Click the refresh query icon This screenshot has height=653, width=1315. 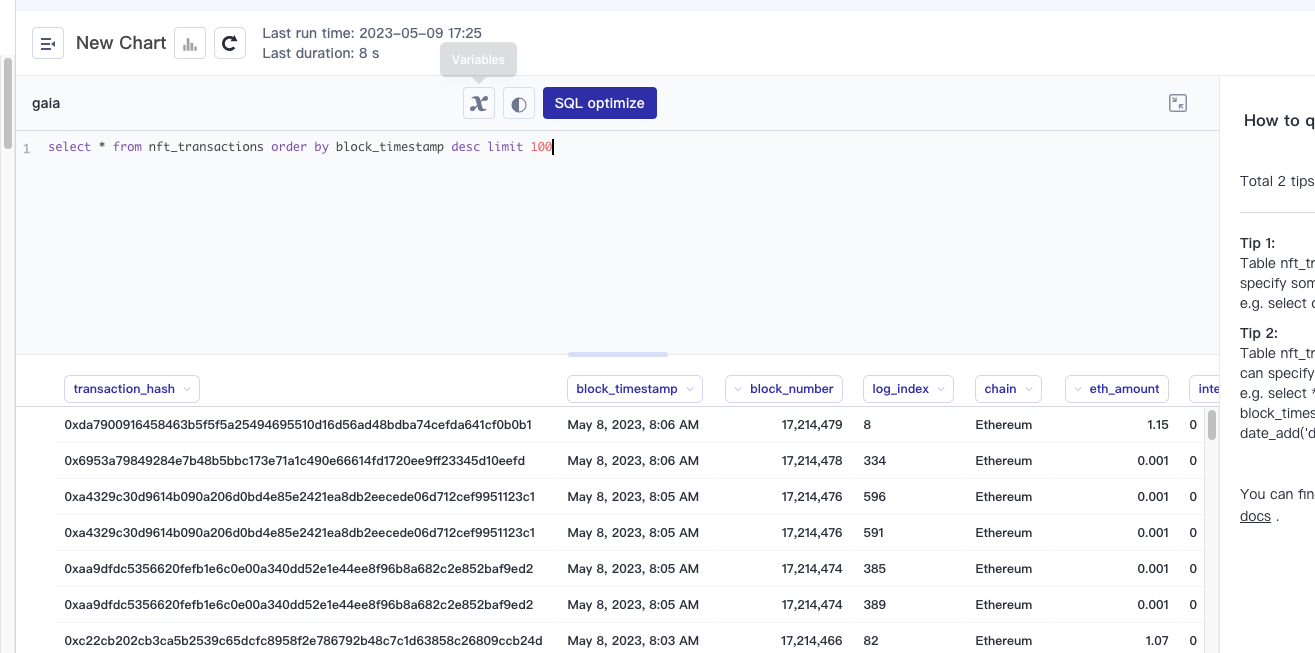[230, 42]
